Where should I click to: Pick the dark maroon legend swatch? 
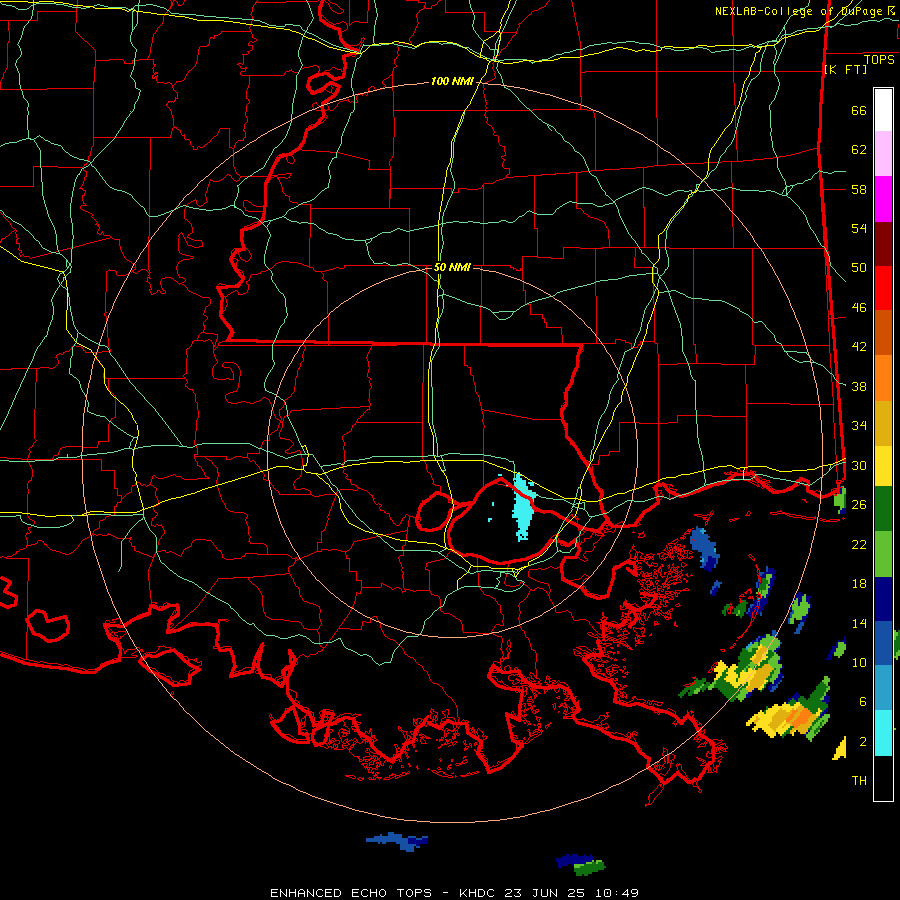(x=883, y=244)
